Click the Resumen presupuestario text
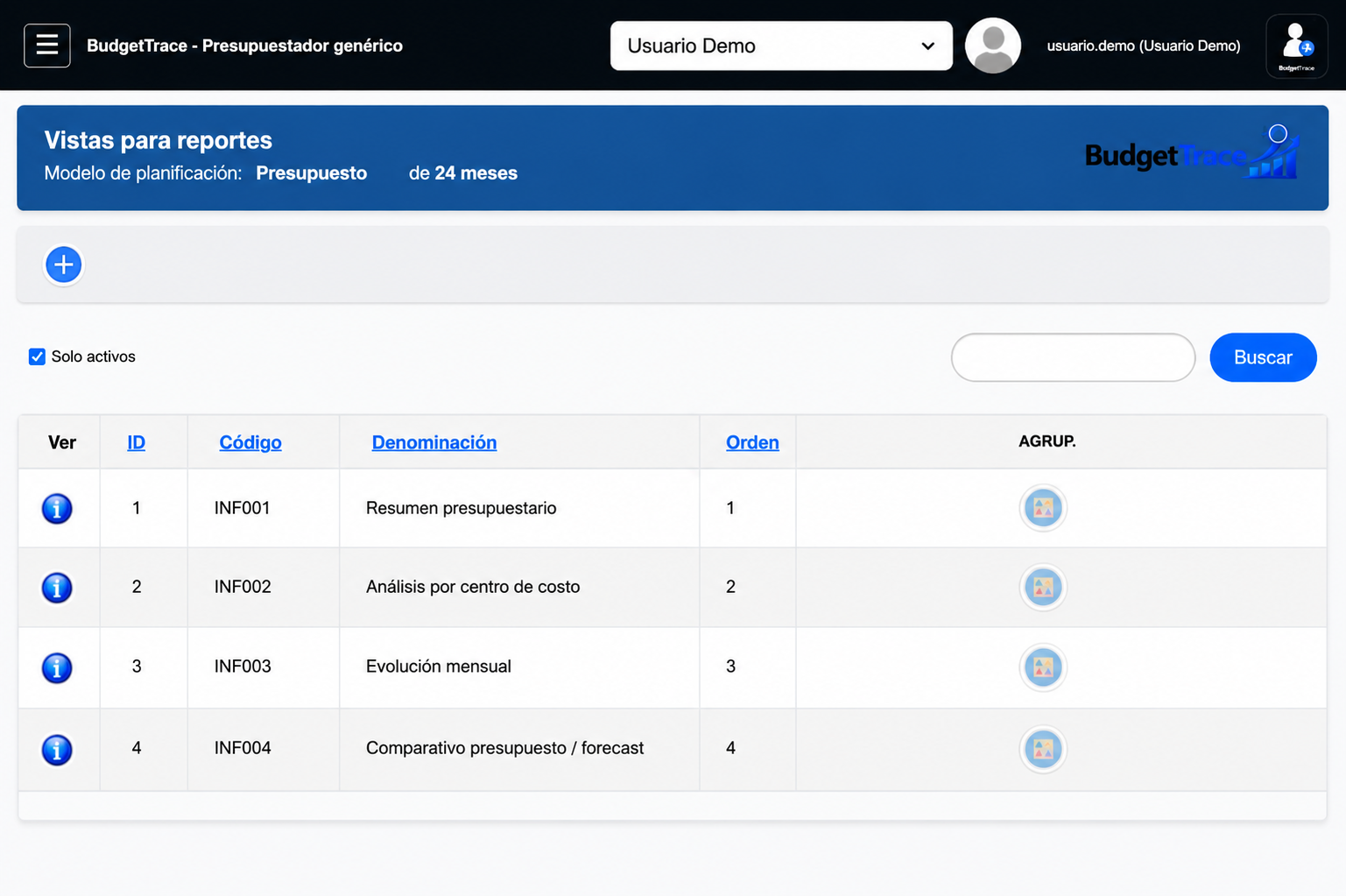 (461, 508)
